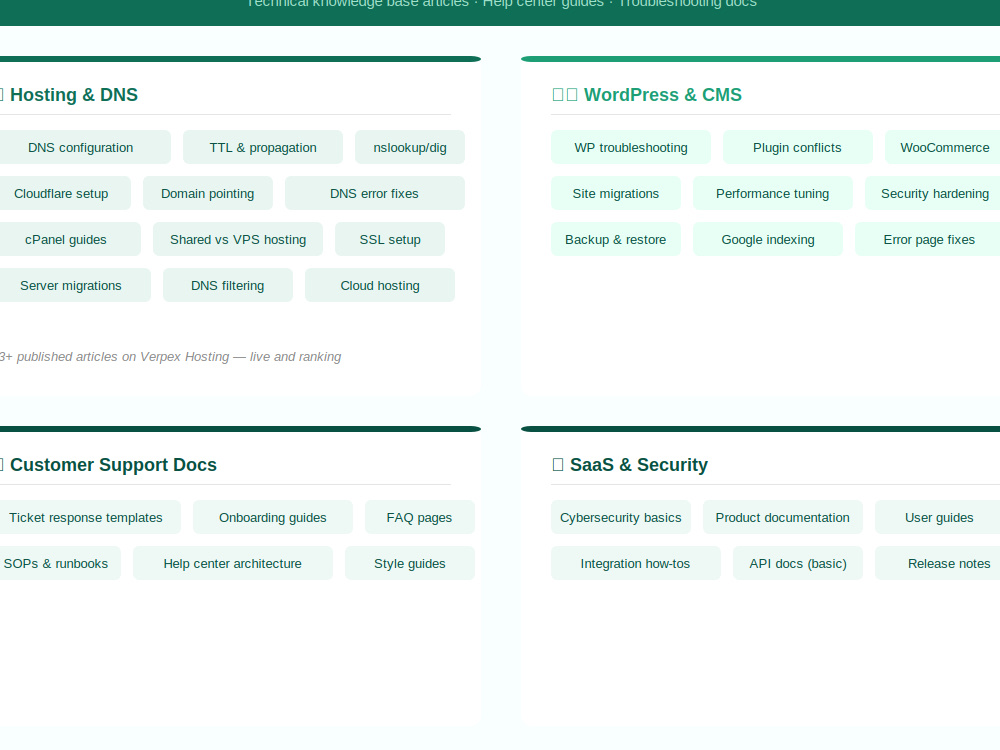Click the Style guides tag
Screen dimensions: 1000x750
[x=409, y=563]
